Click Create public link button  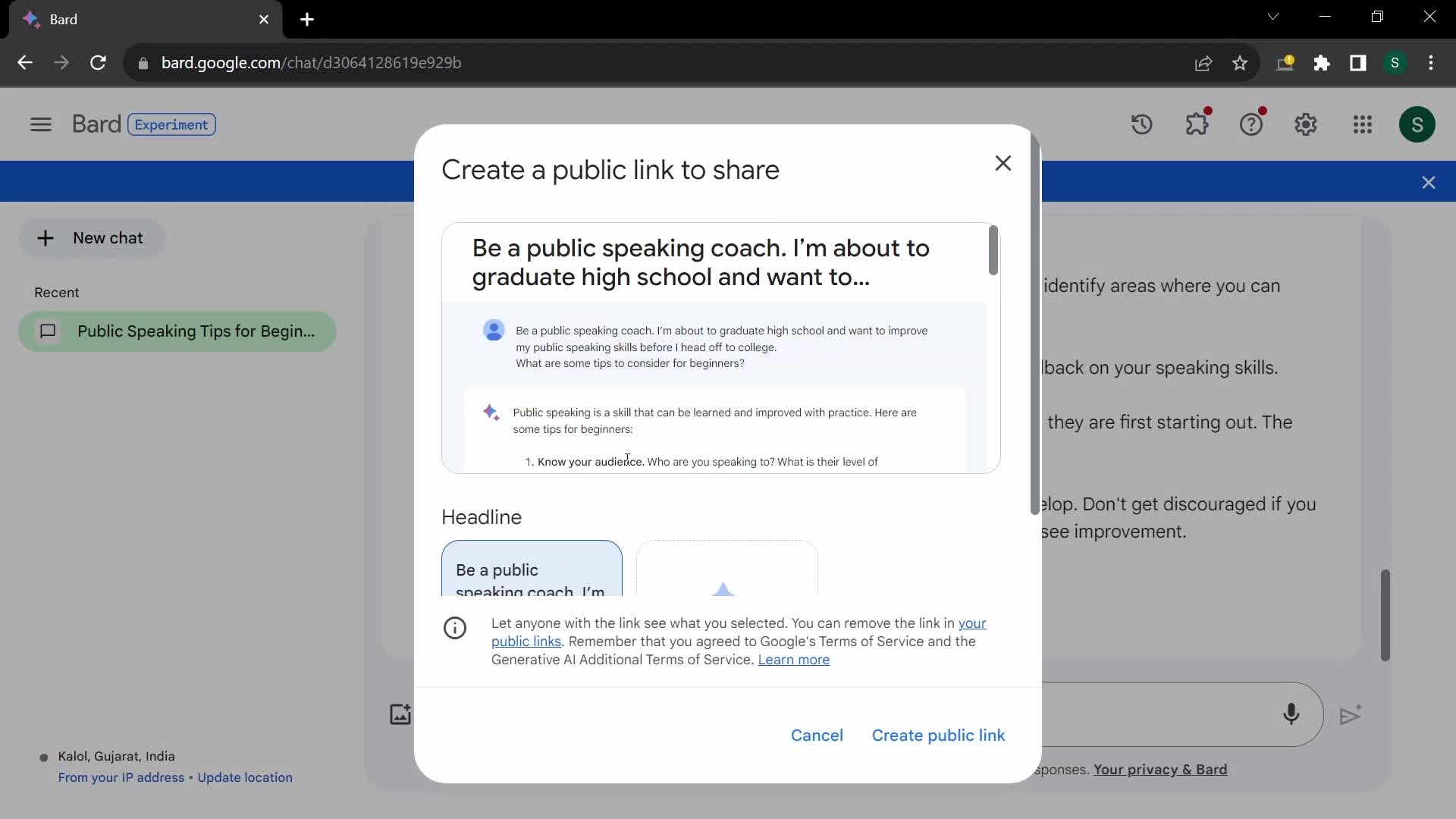click(x=938, y=736)
